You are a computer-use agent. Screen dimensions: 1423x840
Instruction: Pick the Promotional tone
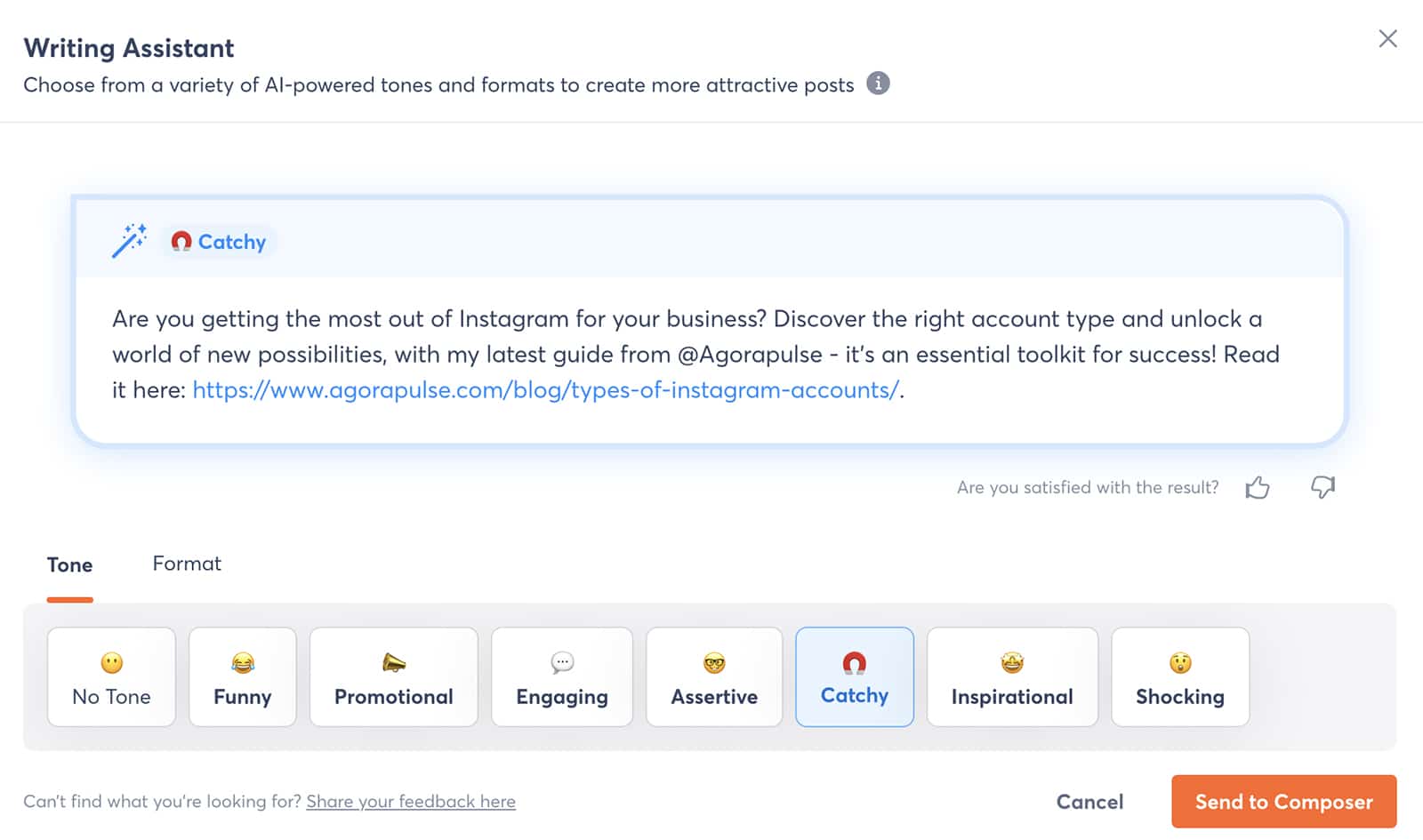coord(393,677)
